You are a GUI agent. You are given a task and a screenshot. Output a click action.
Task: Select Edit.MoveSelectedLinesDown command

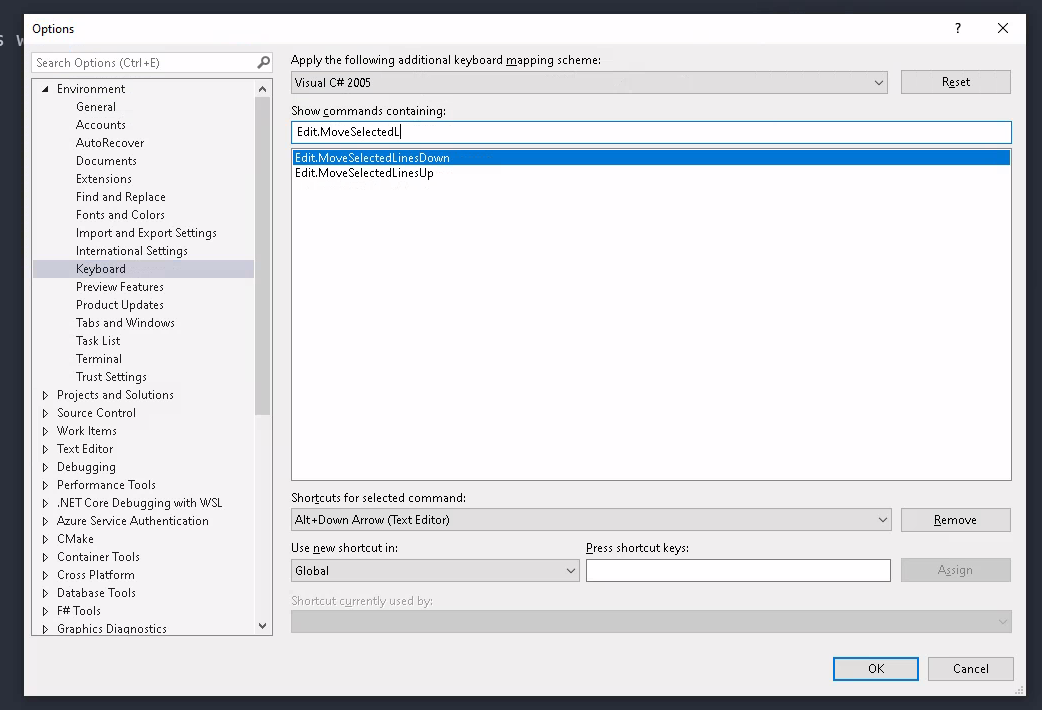coord(651,158)
